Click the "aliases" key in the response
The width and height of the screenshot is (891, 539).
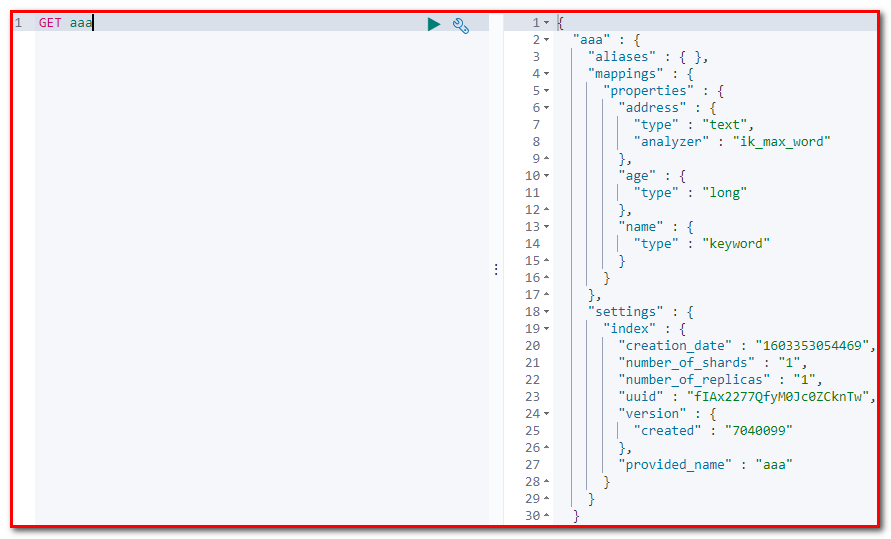point(622,57)
